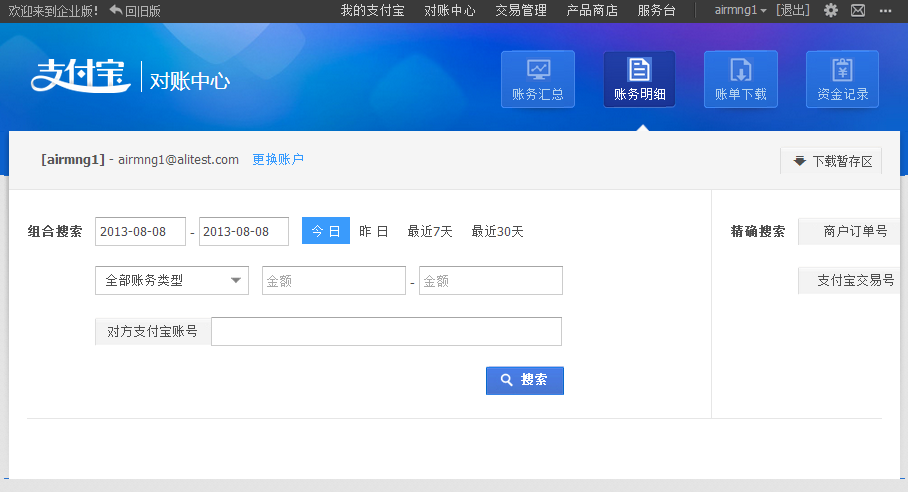Click the maximum 金额 amount field

click(x=490, y=281)
